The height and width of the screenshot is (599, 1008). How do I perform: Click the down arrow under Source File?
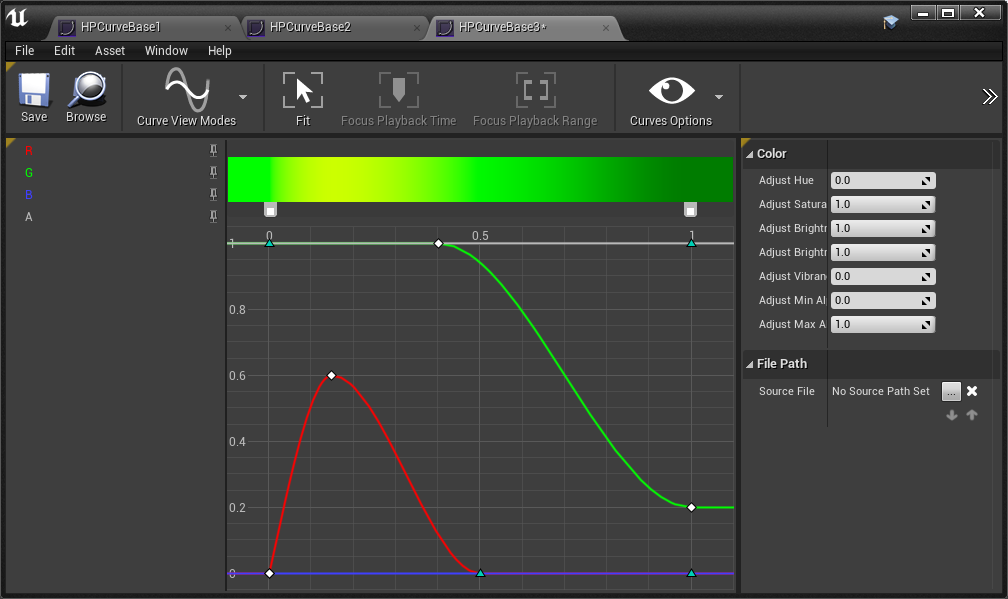tap(952, 415)
